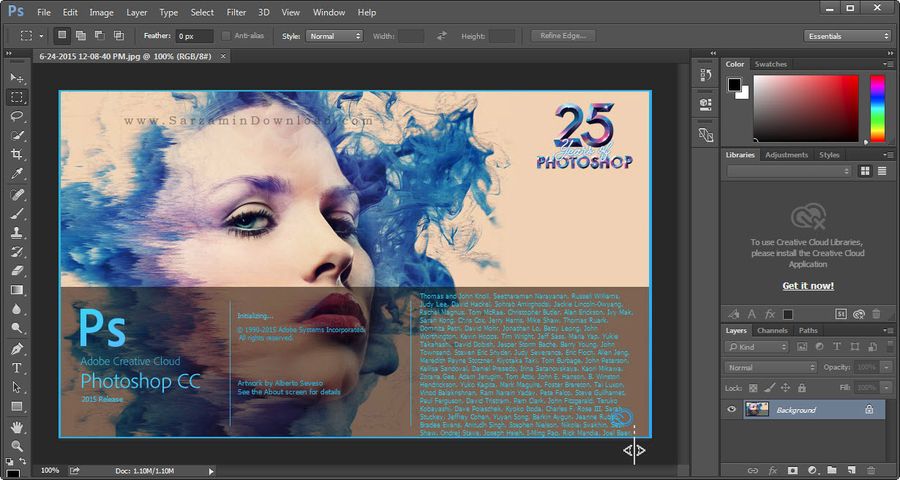
Task: Hide the Background layer with eye icon
Action: click(x=732, y=410)
